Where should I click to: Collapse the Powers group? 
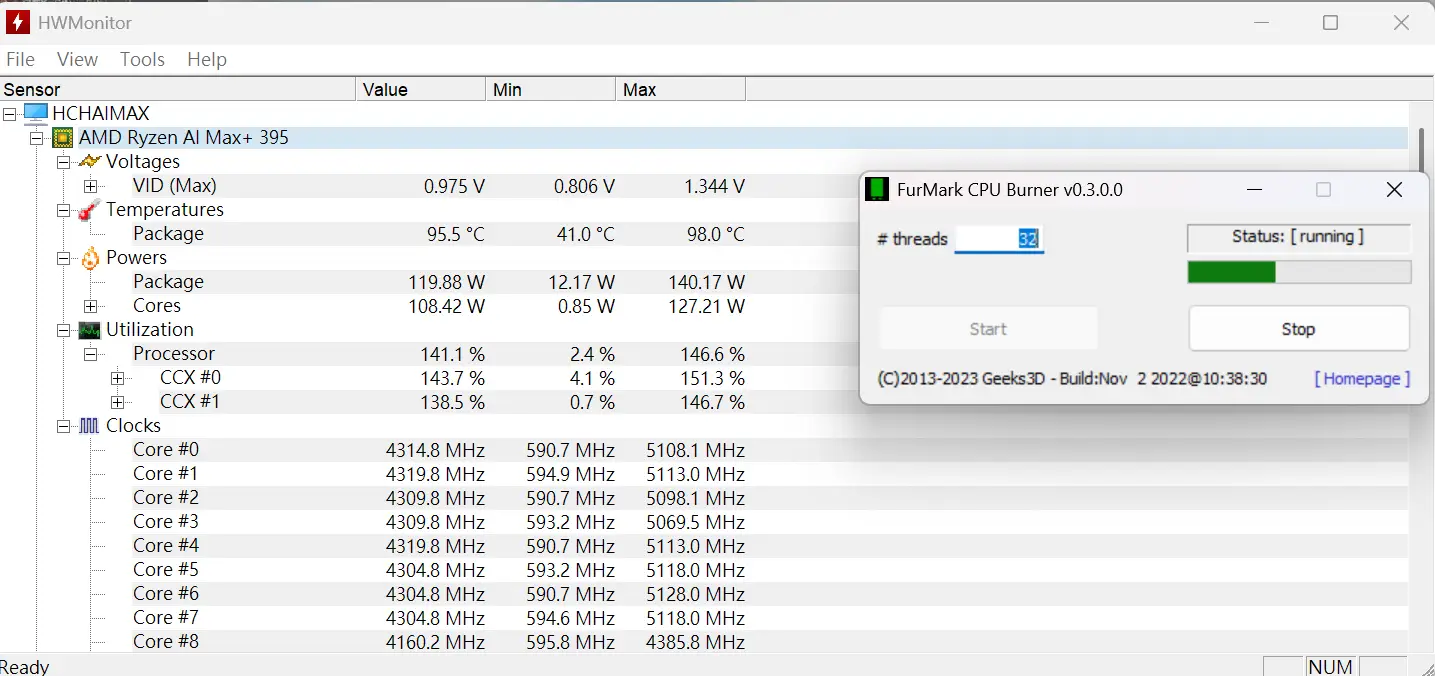[63, 258]
